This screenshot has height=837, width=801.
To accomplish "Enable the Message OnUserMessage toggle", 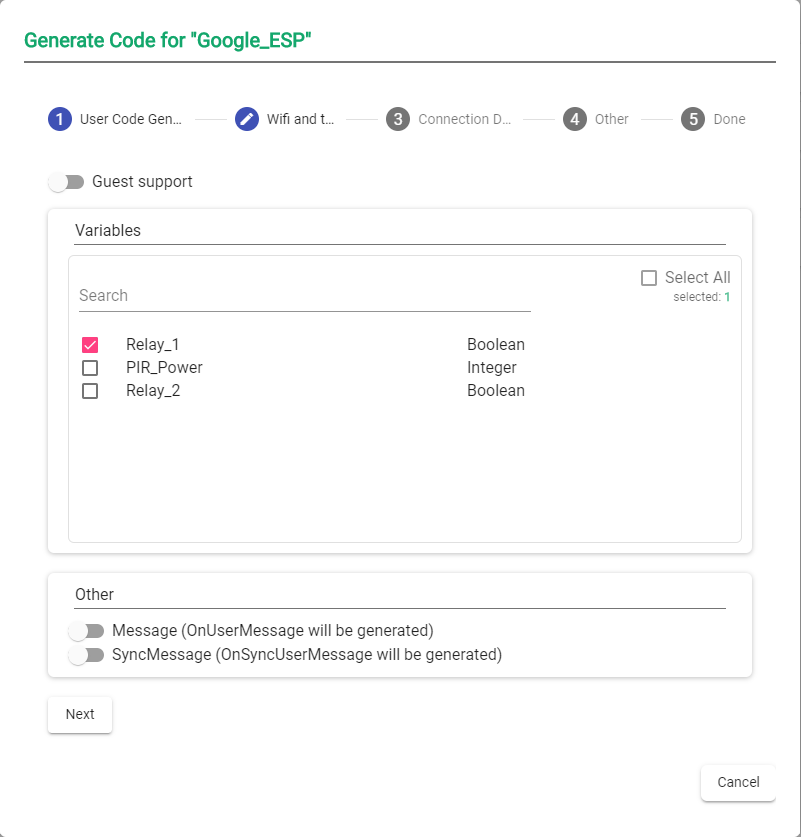I will (x=87, y=631).
